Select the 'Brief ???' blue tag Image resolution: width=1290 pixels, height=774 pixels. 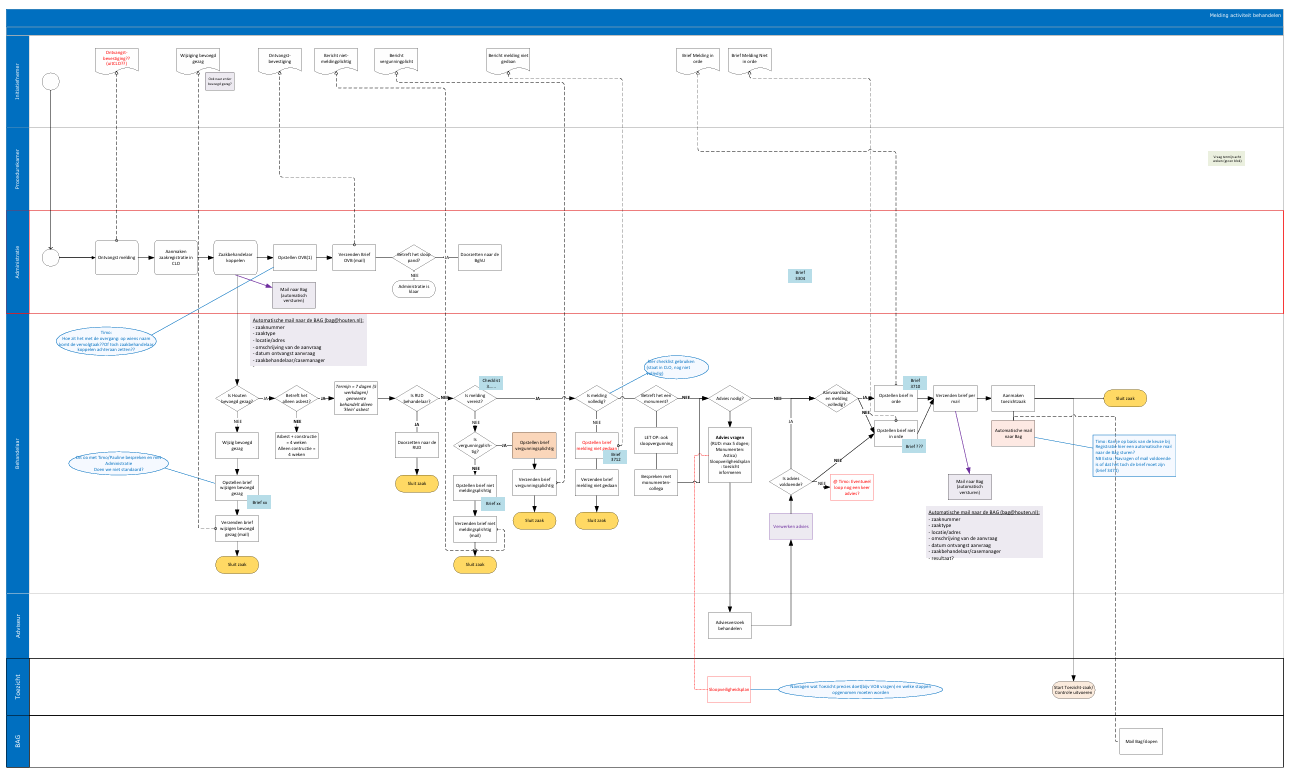click(915, 447)
